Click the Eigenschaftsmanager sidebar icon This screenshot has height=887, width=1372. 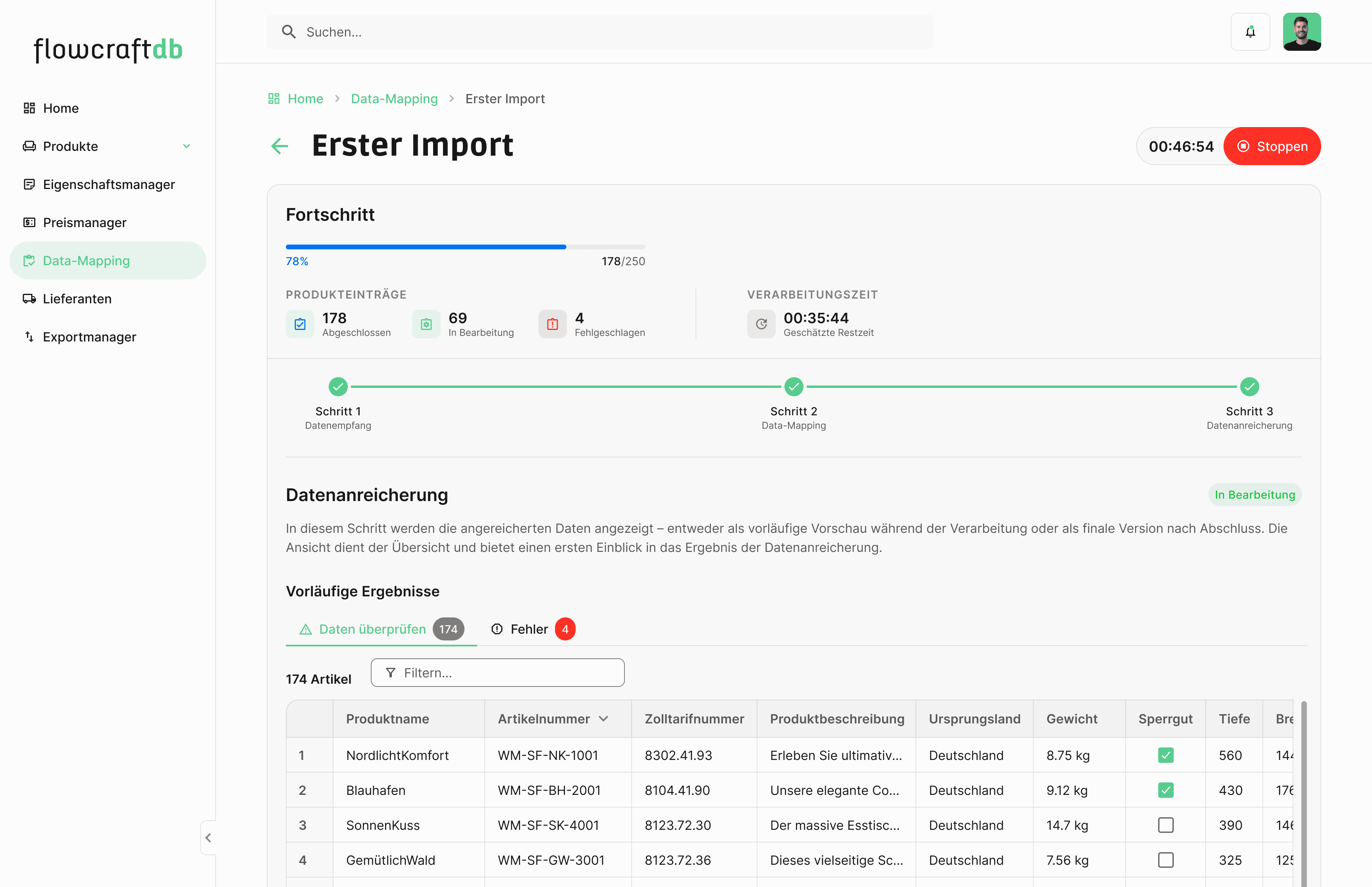click(29, 184)
